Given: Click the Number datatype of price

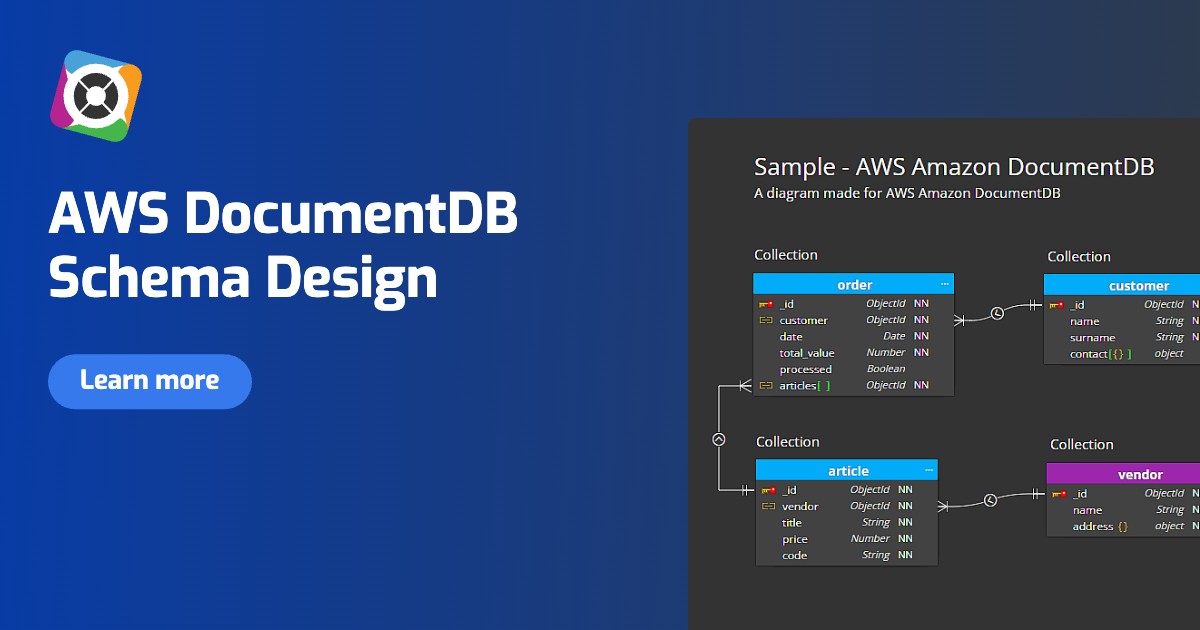Looking at the screenshot, I should [x=870, y=539].
